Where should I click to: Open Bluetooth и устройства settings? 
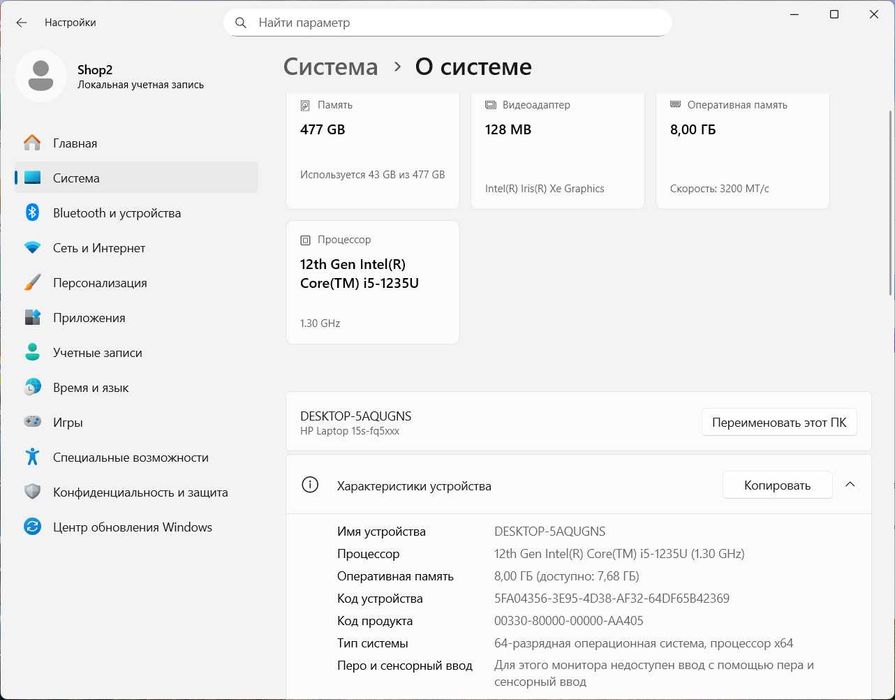136,212
